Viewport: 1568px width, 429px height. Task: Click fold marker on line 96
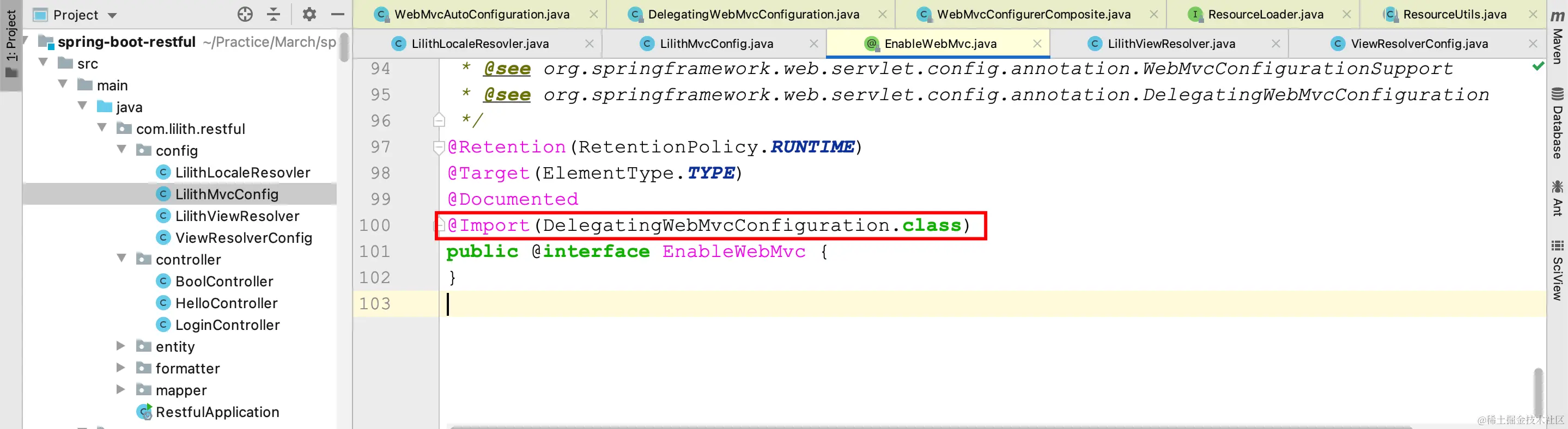click(438, 119)
